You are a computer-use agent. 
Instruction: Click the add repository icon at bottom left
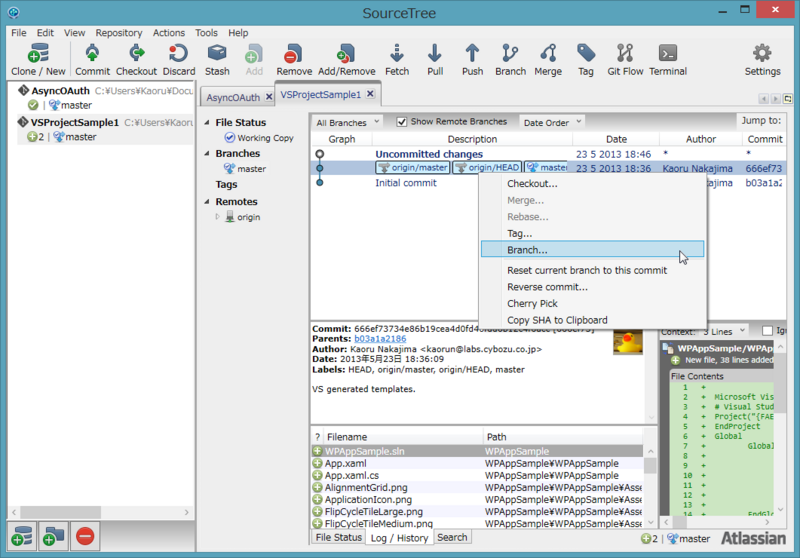coord(22,537)
